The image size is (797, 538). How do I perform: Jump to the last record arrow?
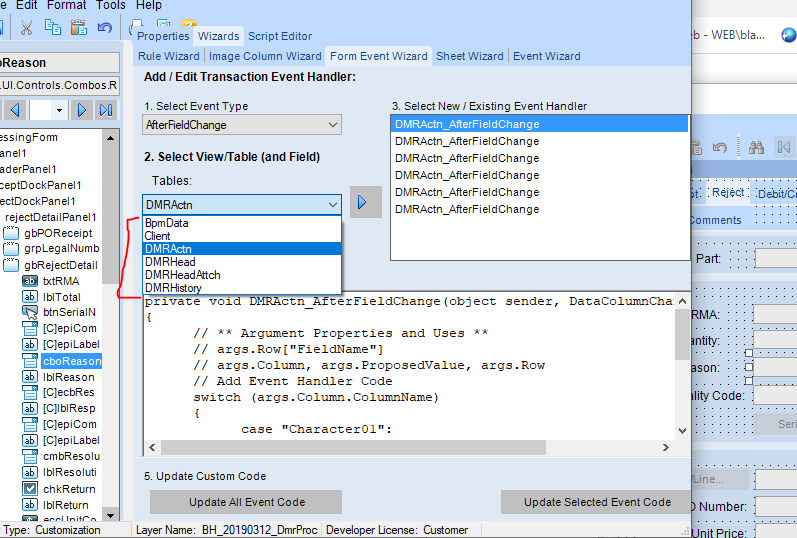tap(106, 109)
